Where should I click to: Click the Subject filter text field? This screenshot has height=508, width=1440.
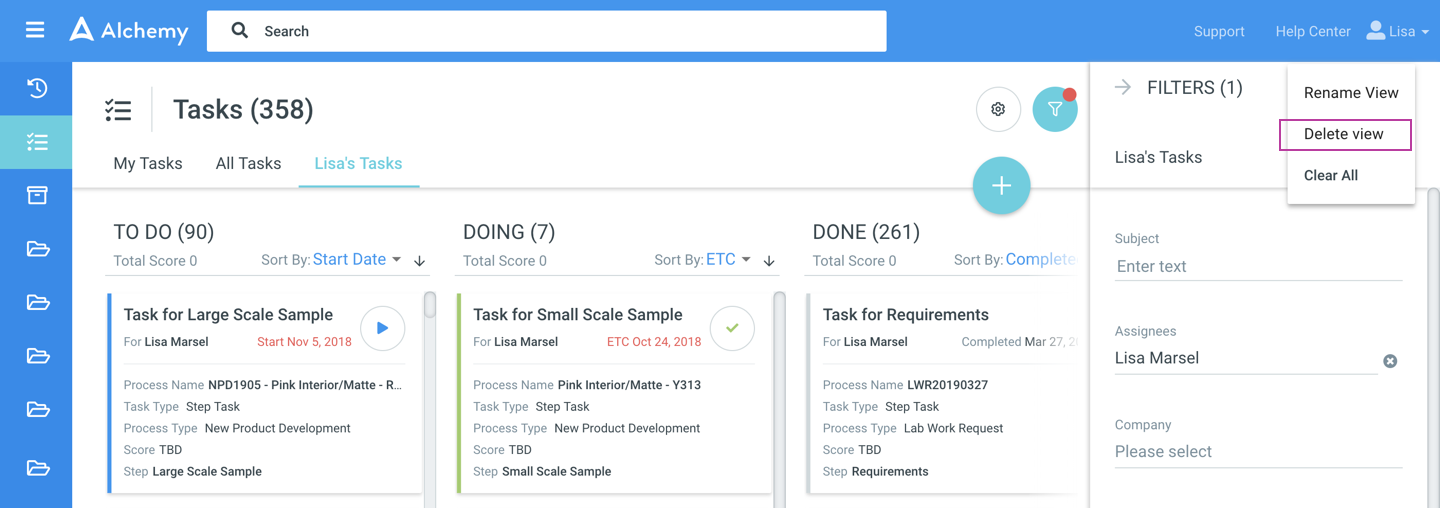pos(1258,267)
